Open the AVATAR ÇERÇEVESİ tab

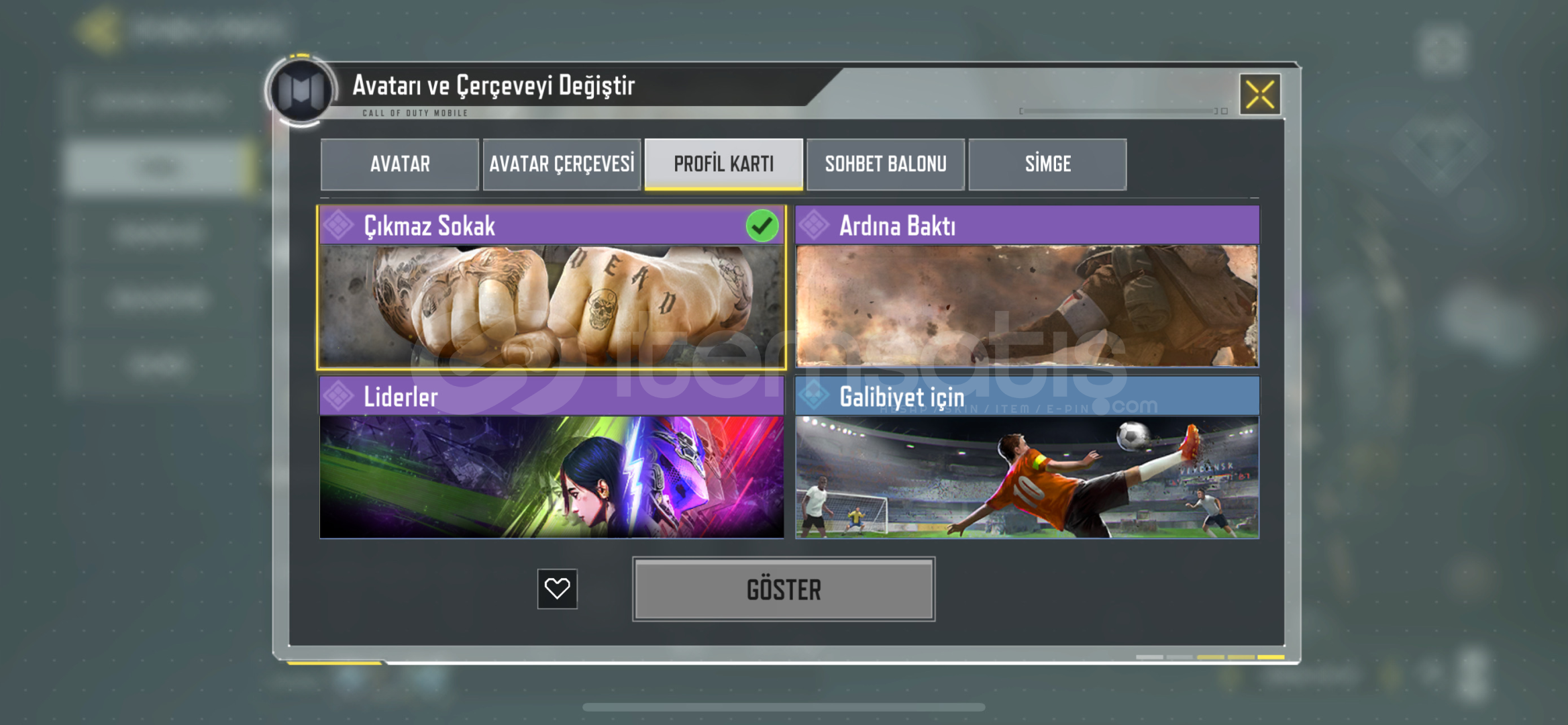click(x=562, y=164)
